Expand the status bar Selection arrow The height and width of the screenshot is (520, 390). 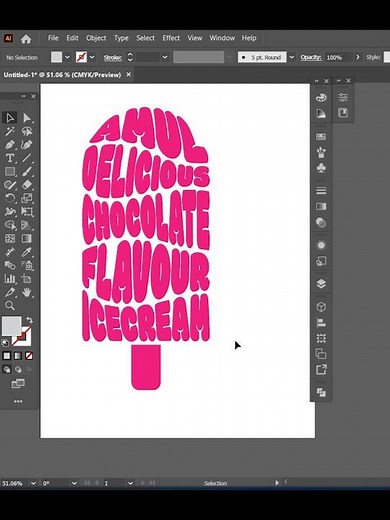[276, 483]
